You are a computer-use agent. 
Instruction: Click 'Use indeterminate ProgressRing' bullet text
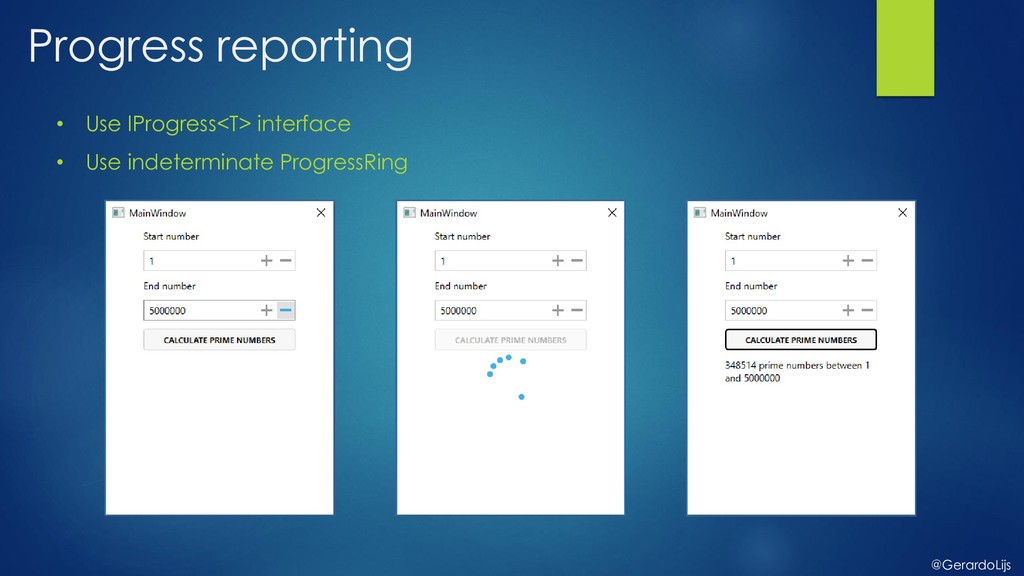[x=247, y=162]
